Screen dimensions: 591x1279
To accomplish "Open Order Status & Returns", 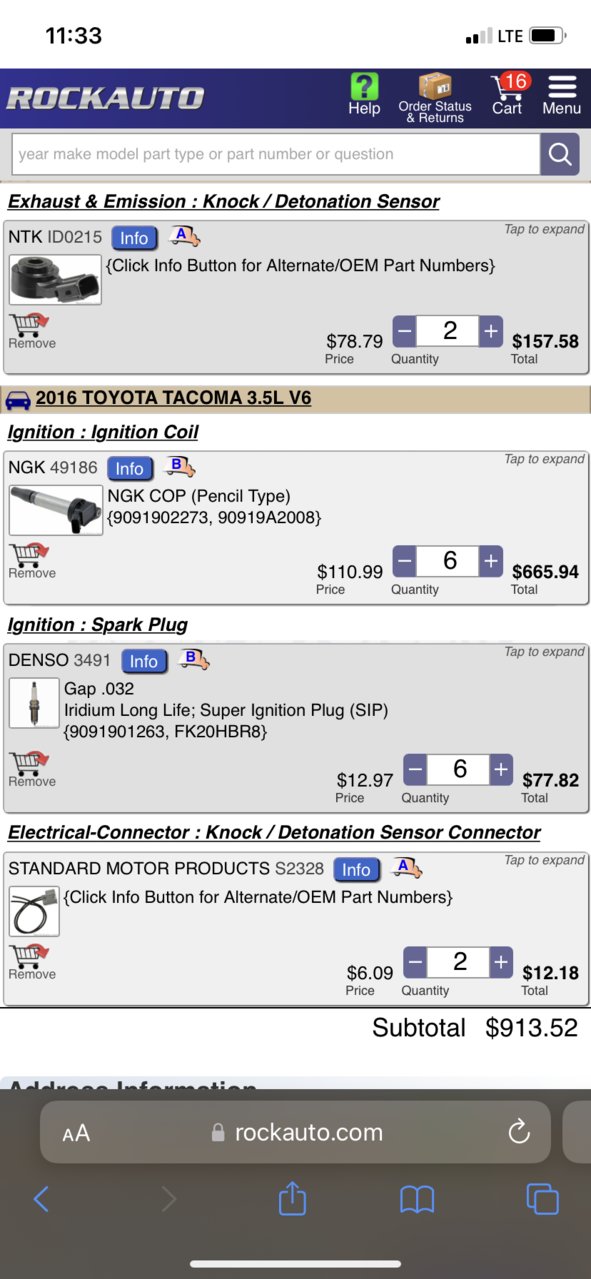I will [435, 98].
